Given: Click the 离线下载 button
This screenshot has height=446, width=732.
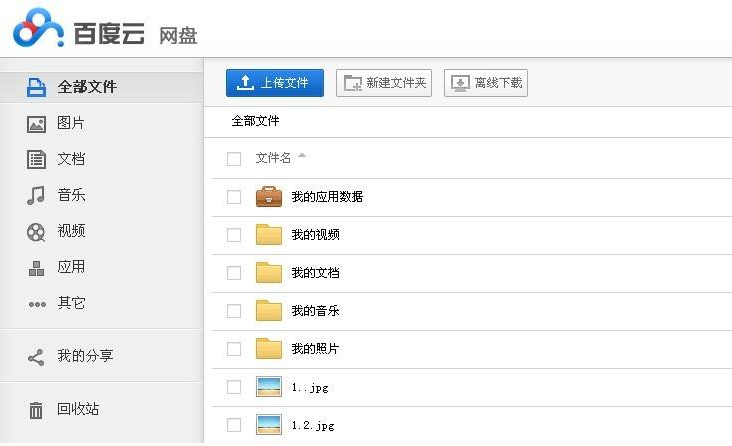Looking at the screenshot, I should (x=486, y=83).
